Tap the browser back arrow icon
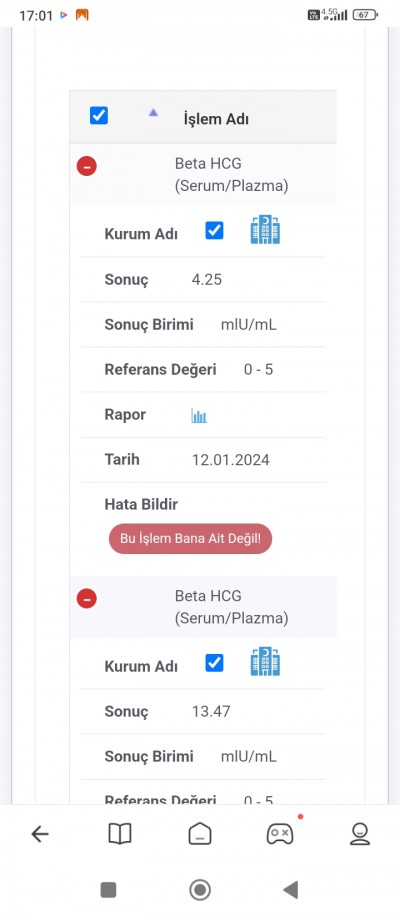400x916 pixels. click(40, 834)
